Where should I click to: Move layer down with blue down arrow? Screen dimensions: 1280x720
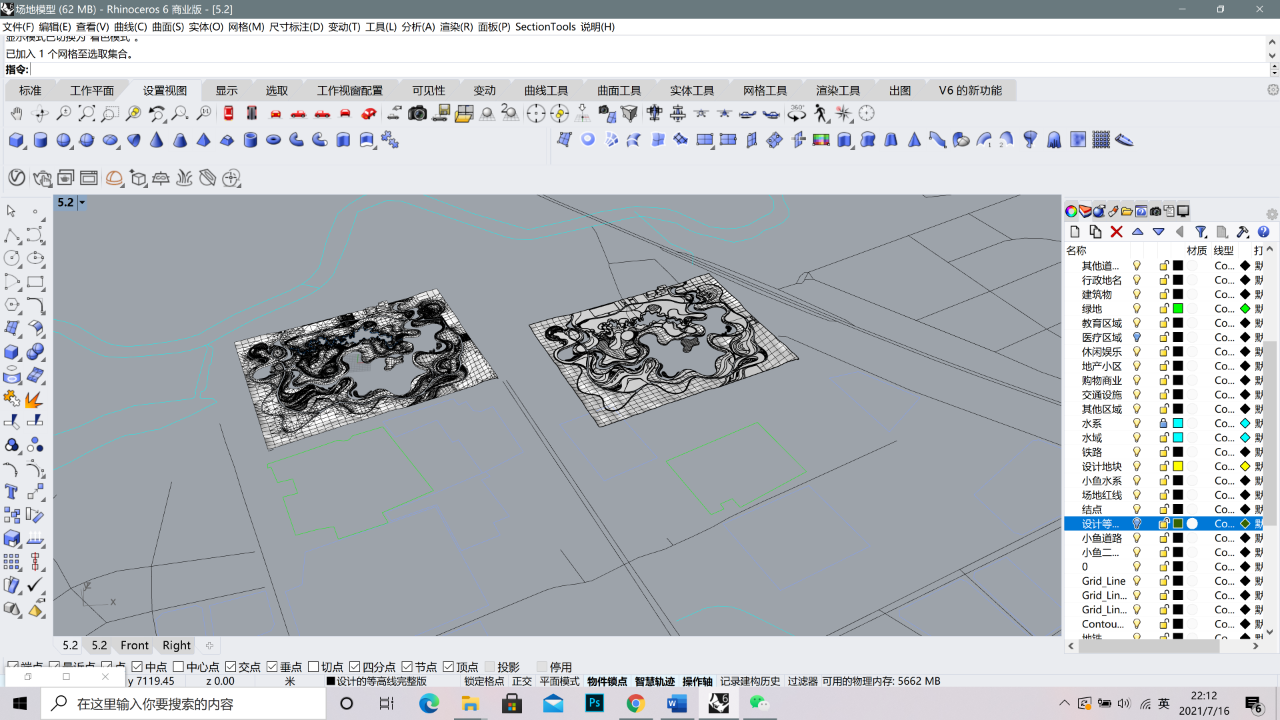tap(1159, 232)
